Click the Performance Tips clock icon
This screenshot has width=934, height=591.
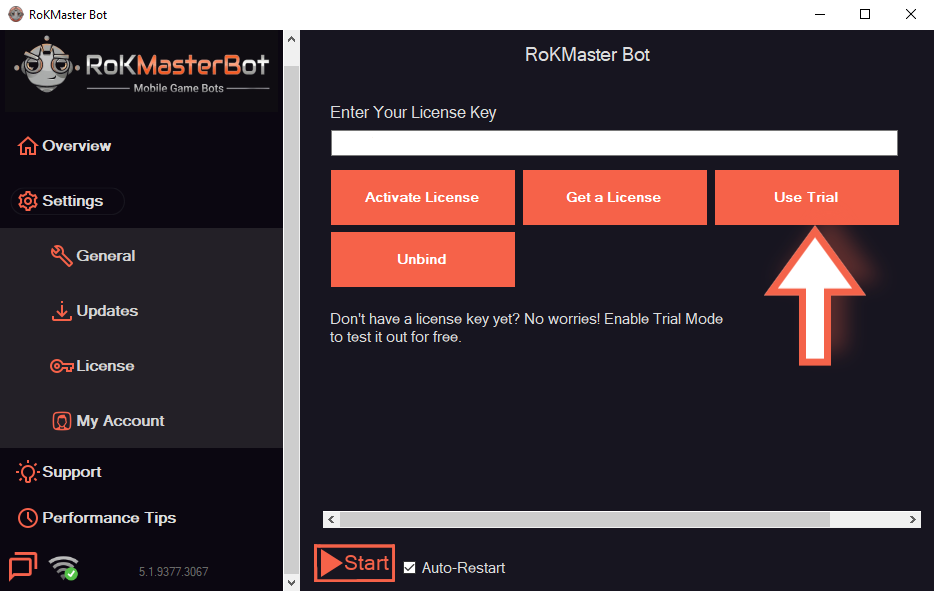tap(27, 518)
